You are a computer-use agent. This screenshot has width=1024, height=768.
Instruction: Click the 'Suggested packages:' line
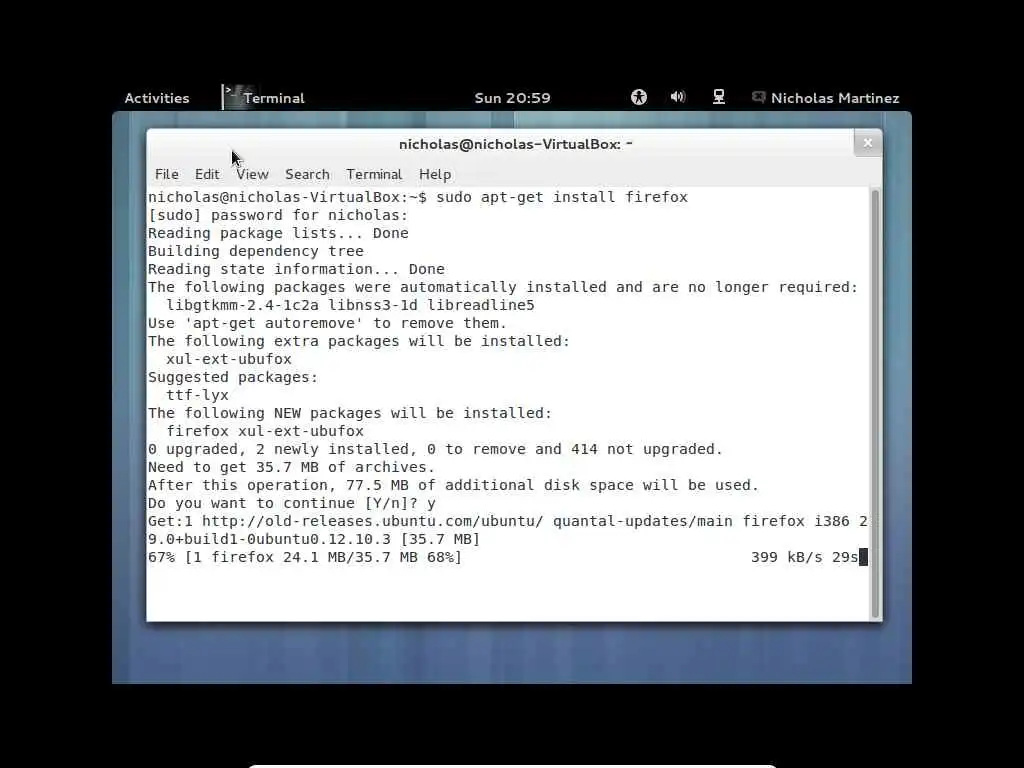(x=232, y=377)
